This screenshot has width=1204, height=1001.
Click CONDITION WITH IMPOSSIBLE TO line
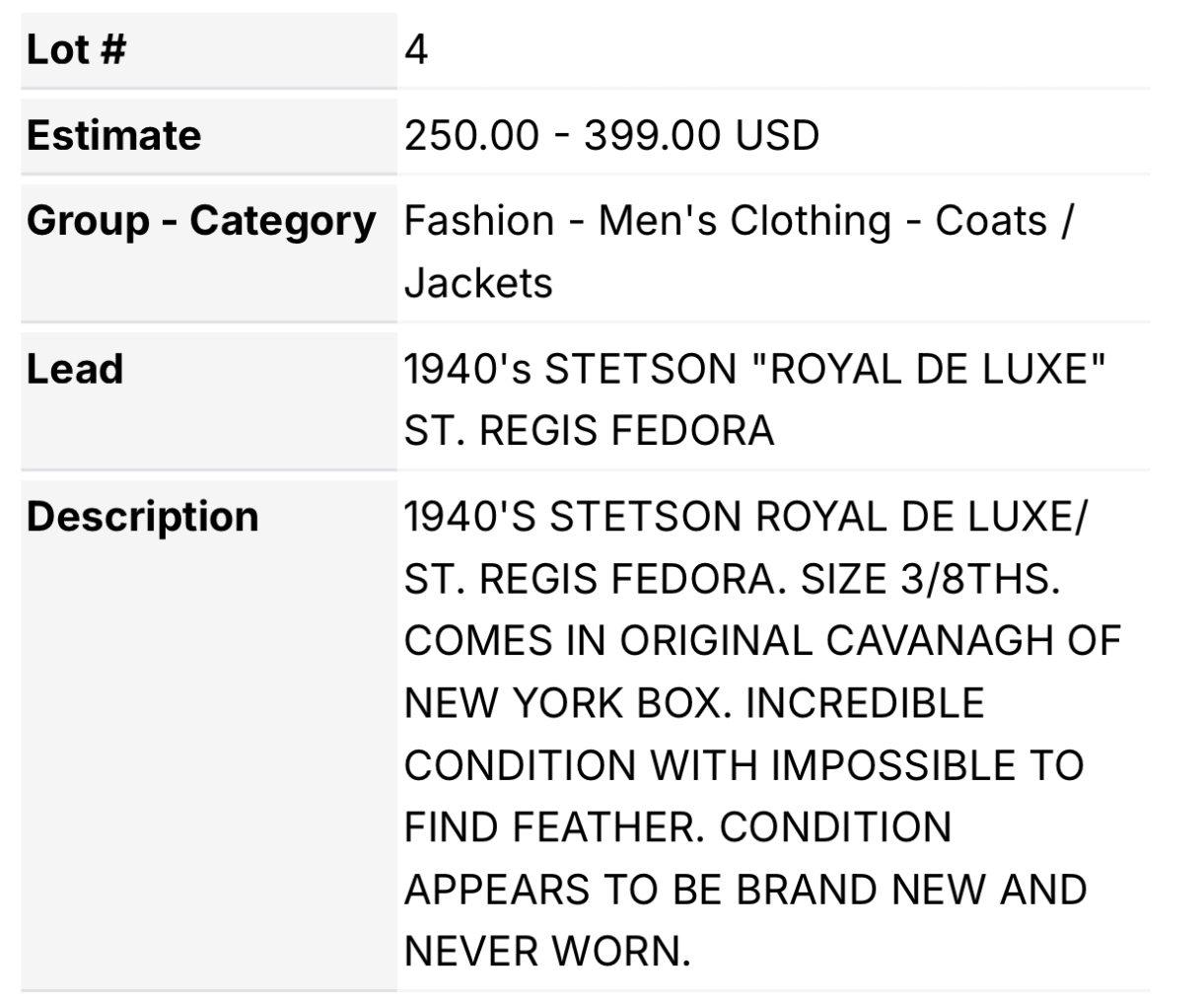(744, 765)
